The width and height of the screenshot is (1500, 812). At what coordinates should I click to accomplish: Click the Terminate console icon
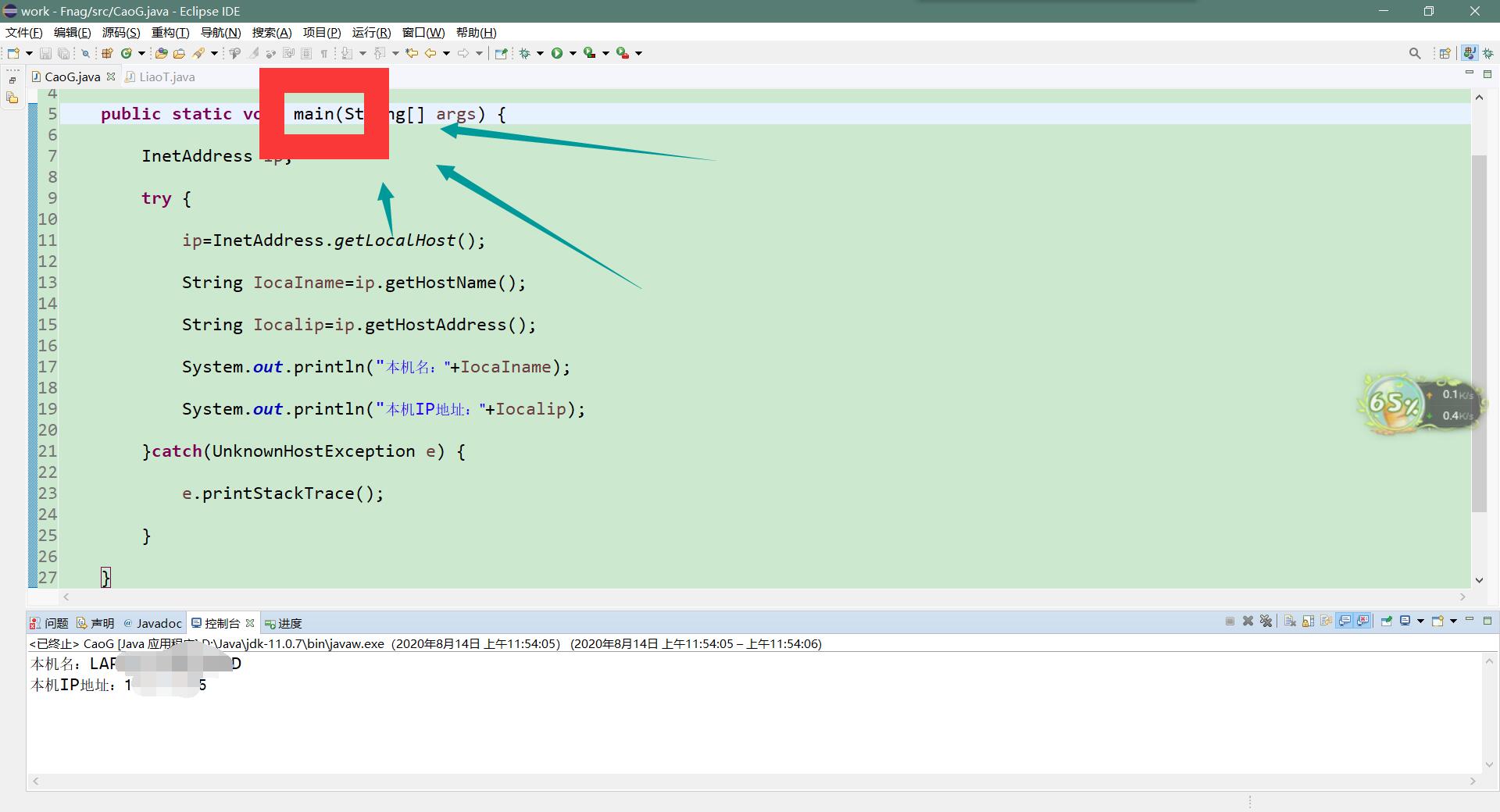[1230, 621]
